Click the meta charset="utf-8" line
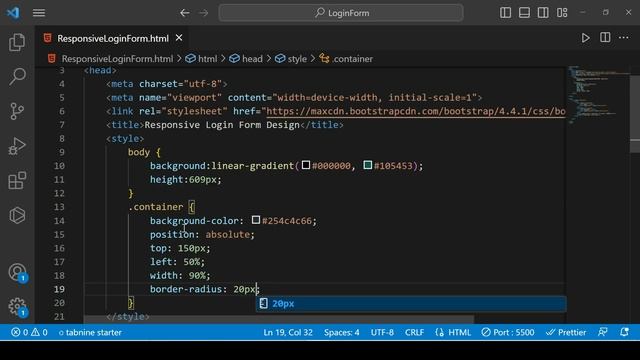Screen dimensions: 640x360 (x=167, y=84)
